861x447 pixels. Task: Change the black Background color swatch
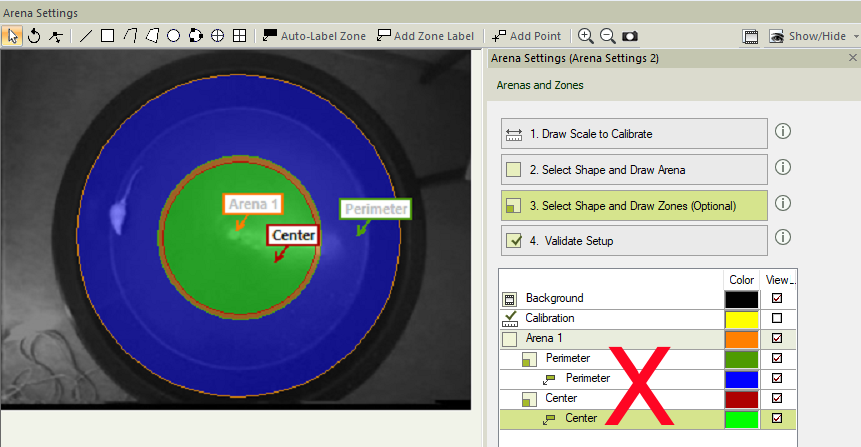point(741,299)
